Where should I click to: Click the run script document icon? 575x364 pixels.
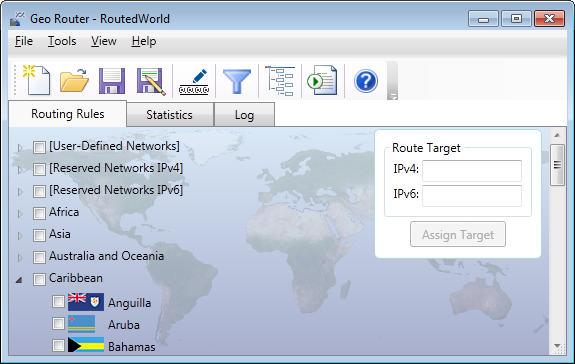(x=322, y=80)
